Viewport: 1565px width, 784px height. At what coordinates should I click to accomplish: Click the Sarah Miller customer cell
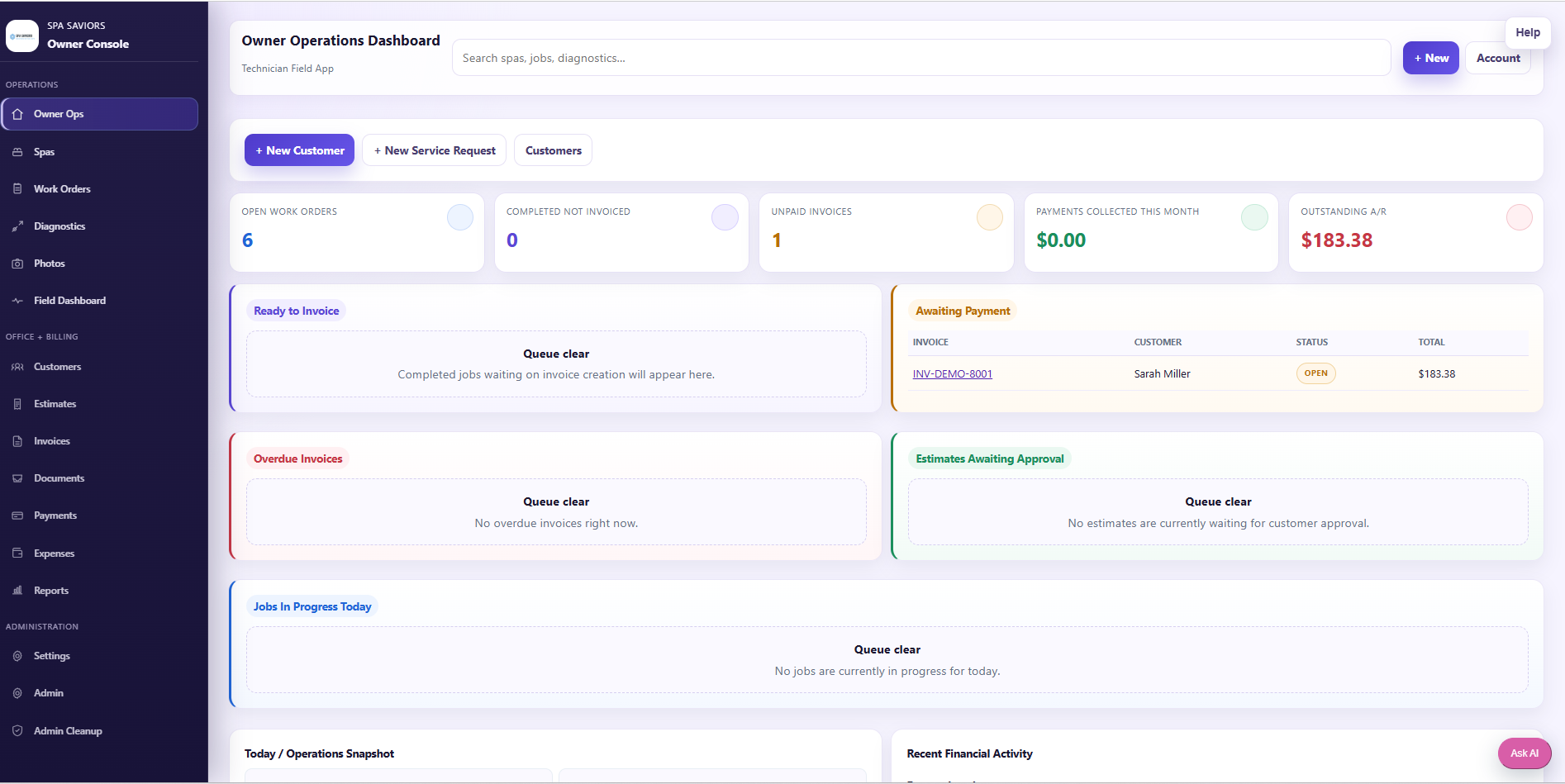pyautogui.click(x=1162, y=374)
